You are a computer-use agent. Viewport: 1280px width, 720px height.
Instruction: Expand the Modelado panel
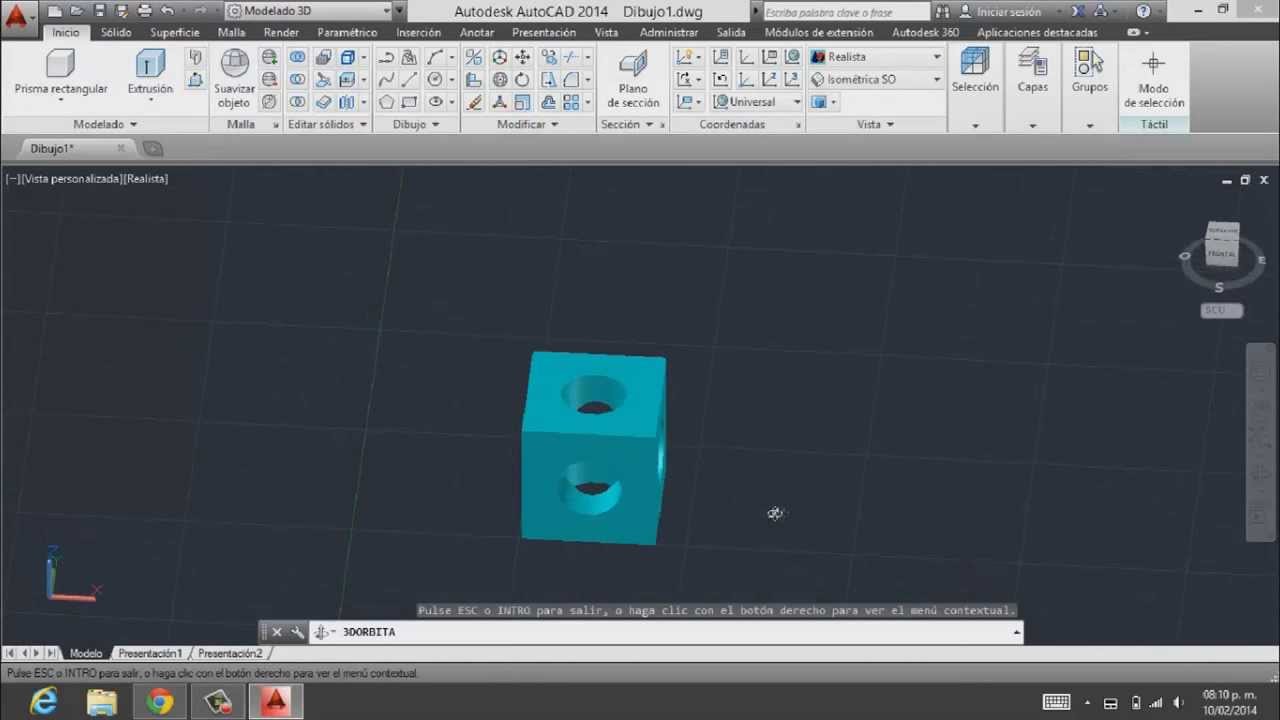(105, 124)
